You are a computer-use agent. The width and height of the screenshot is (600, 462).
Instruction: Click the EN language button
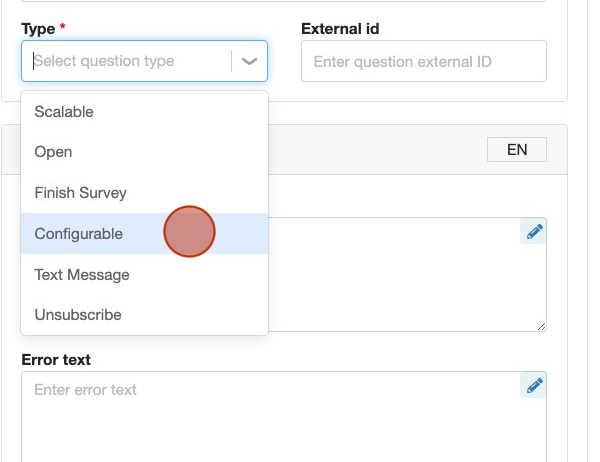[517, 150]
